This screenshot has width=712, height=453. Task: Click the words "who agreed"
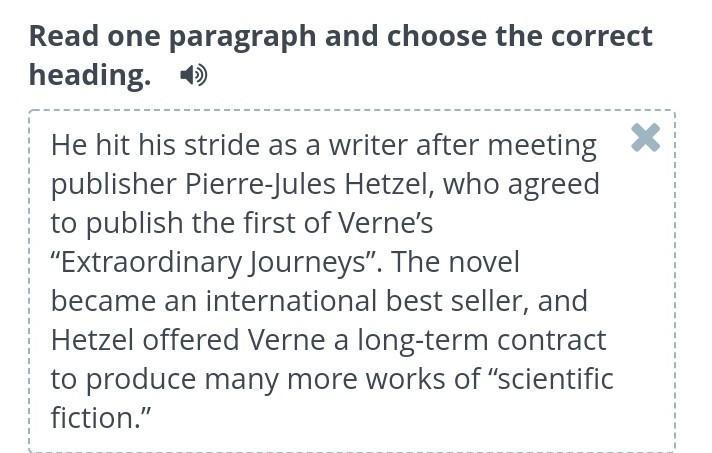pyautogui.click(x=521, y=185)
